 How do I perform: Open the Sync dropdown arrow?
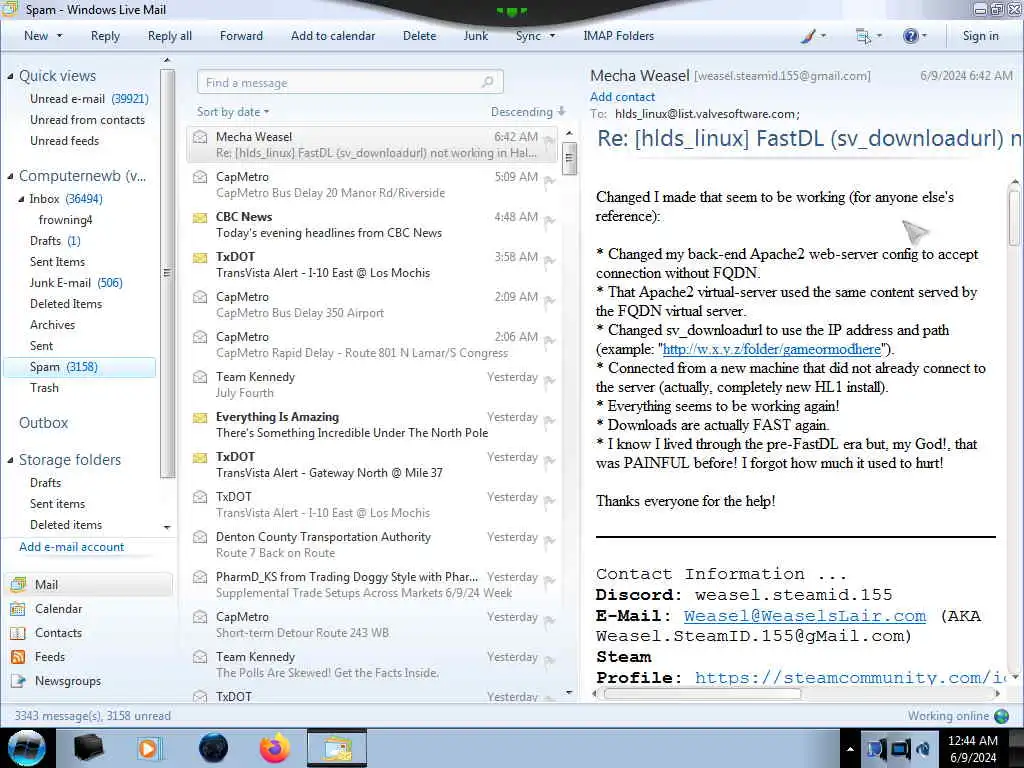tap(552, 36)
